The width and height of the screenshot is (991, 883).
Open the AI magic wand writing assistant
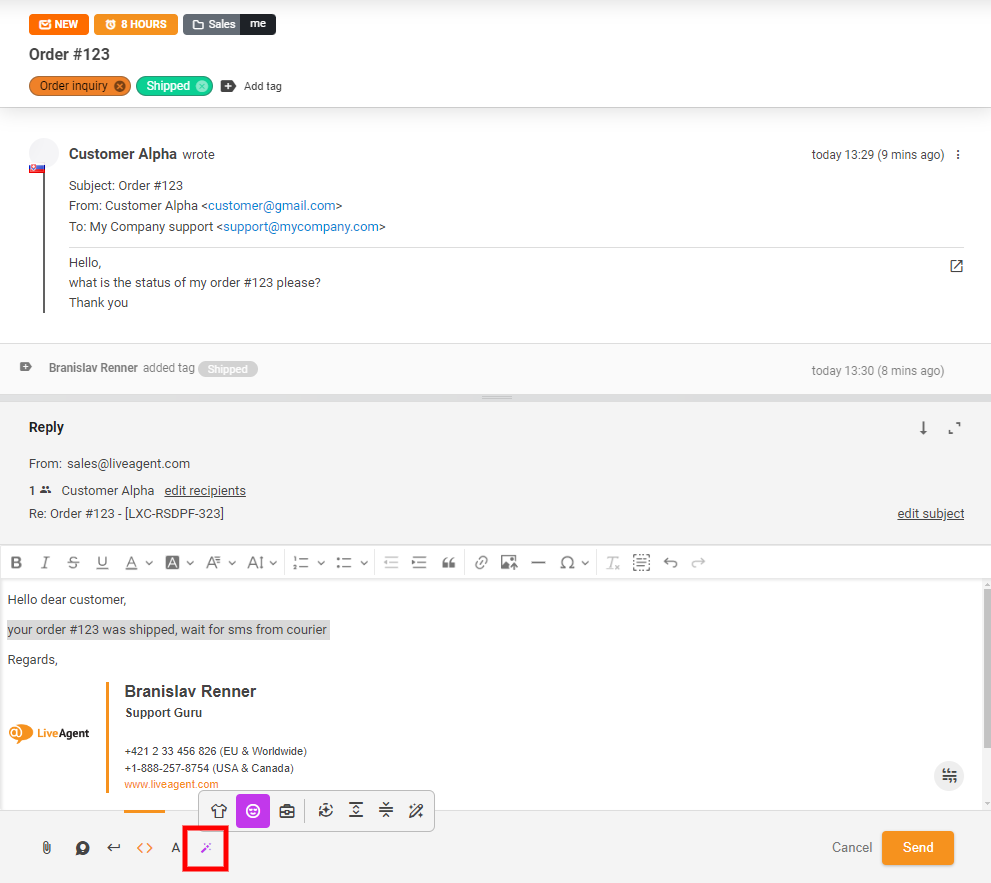[205, 847]
